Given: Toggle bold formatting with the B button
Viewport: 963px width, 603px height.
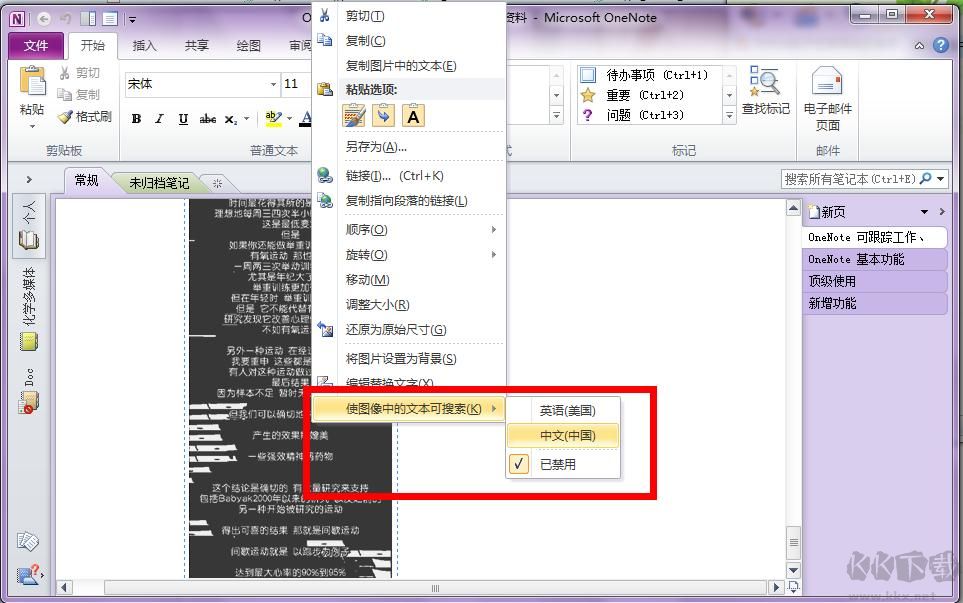Looking at the screenshot, I should click(x=136, y=118).
